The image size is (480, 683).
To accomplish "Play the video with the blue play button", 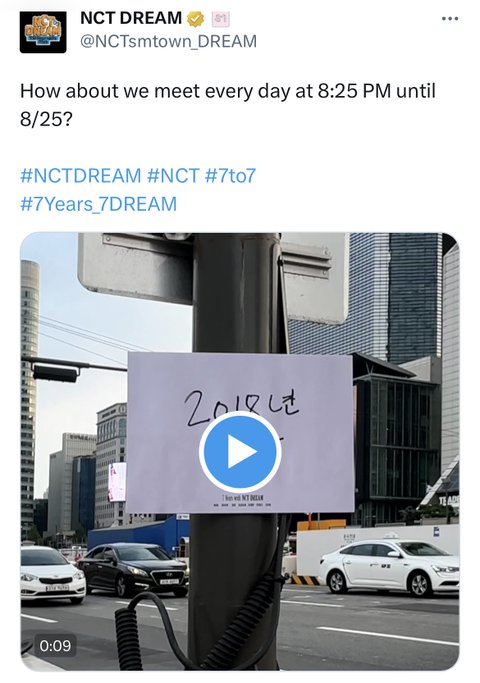I will (240, 452).
